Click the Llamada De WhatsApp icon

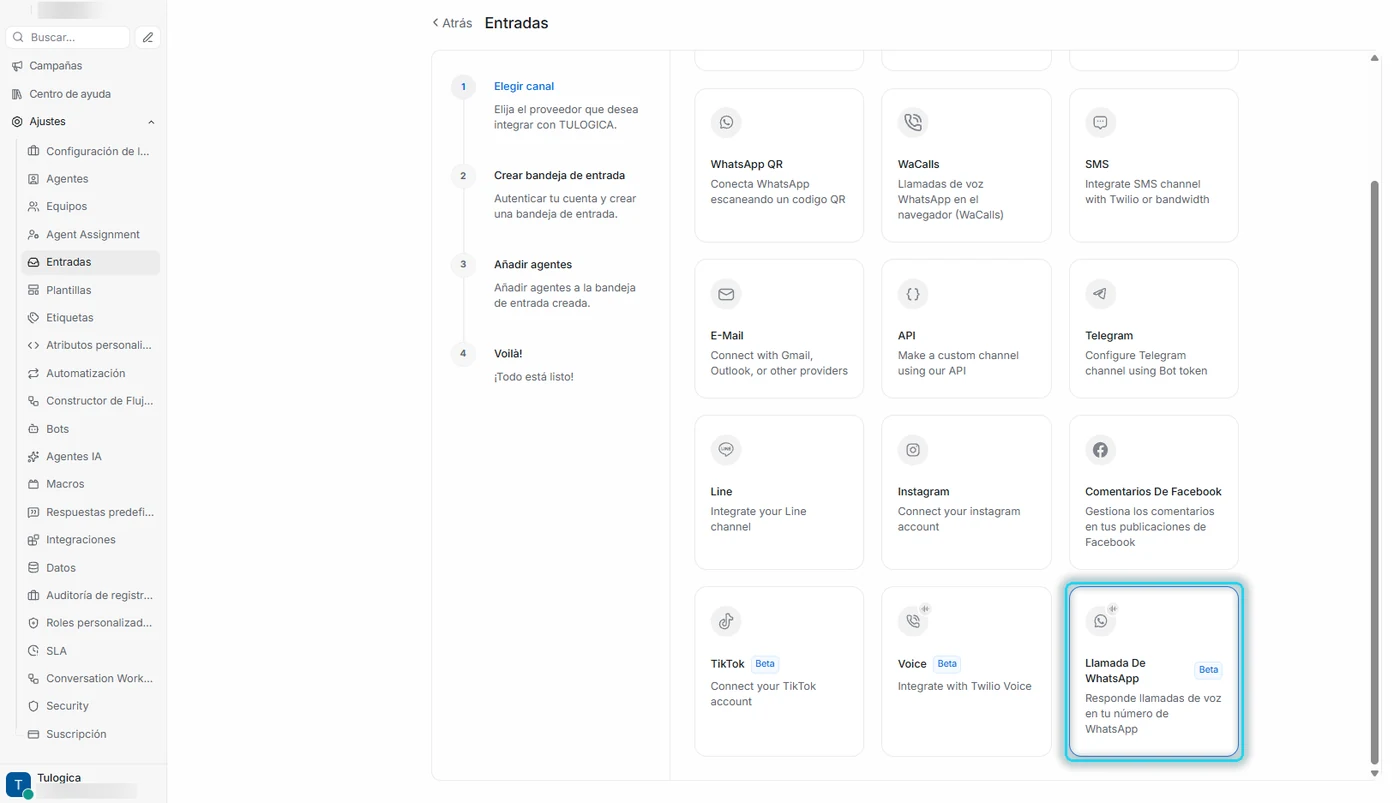(x=1100, y=621)
